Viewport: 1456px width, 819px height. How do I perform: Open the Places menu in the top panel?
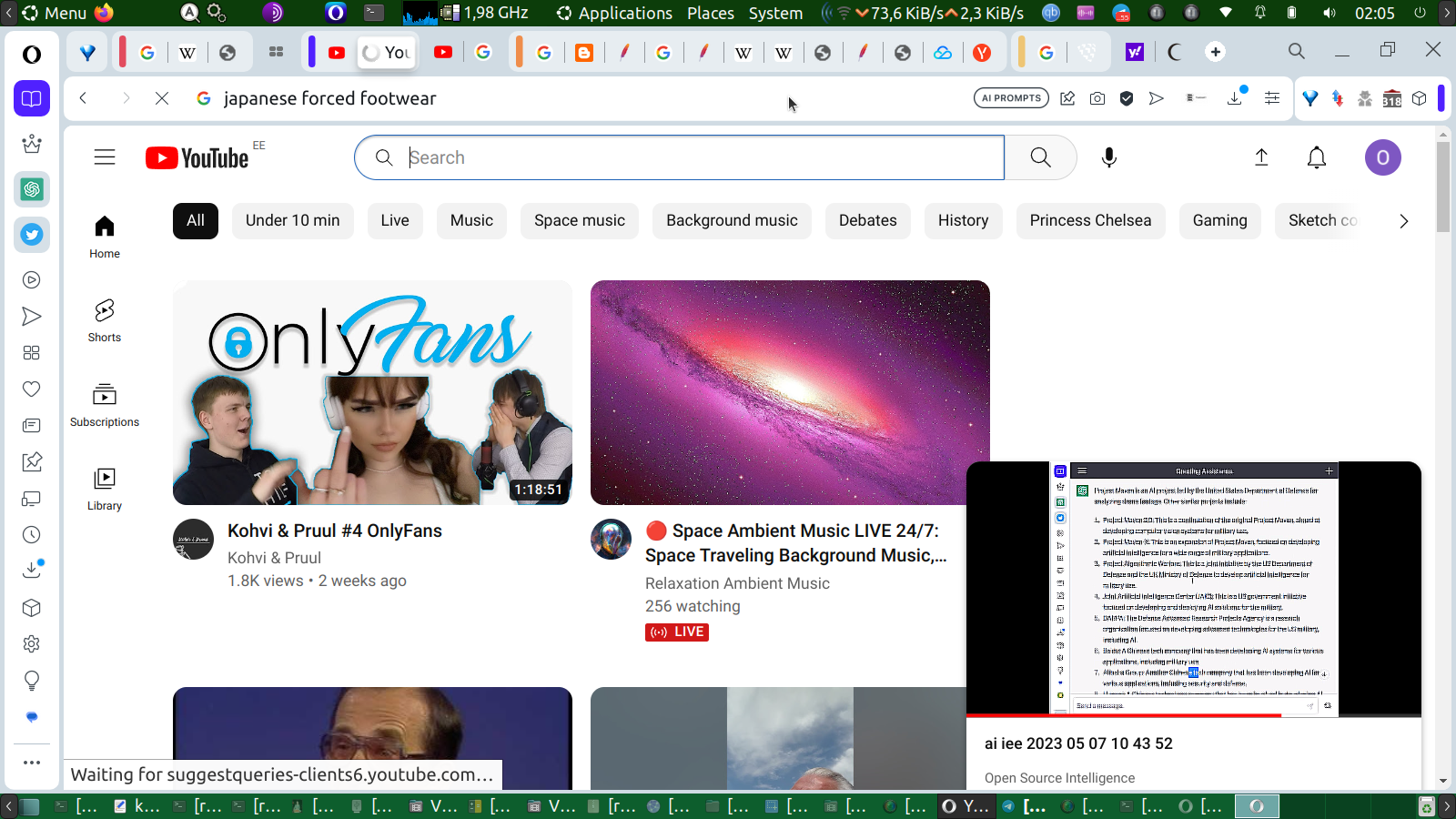click(711, 13)
